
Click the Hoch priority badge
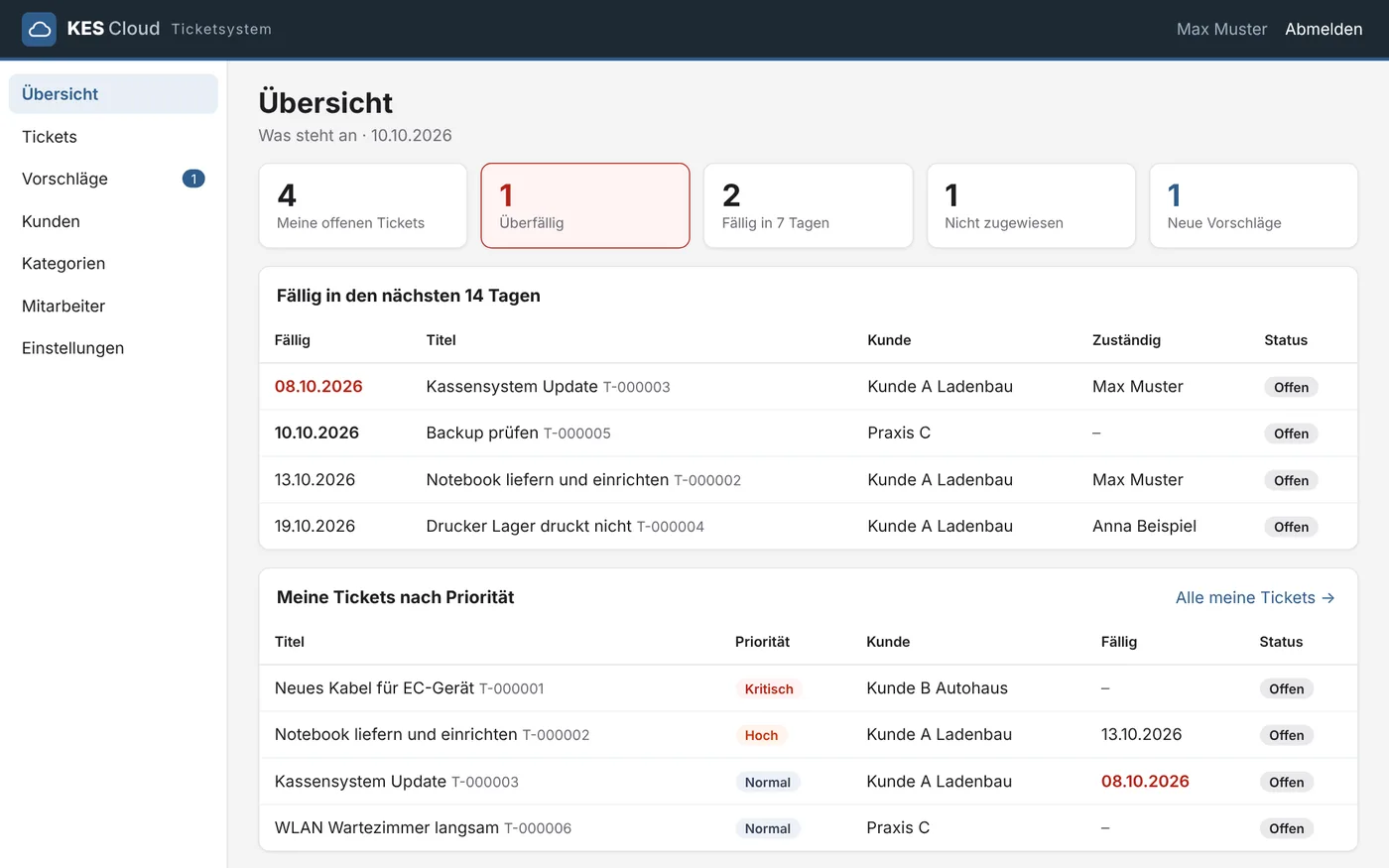[x=761, y=735]
